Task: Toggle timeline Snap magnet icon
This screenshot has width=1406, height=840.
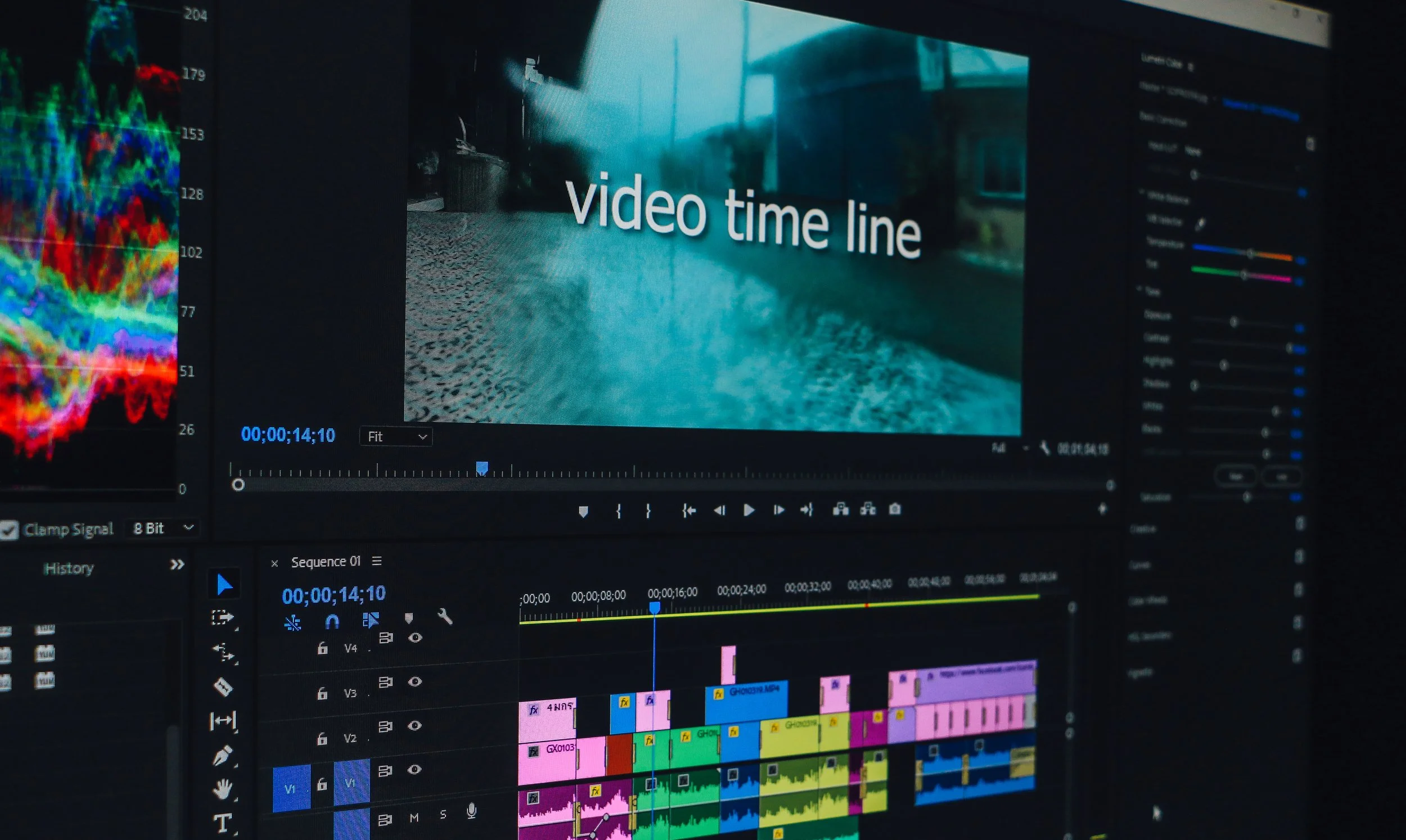Action: point(332,621)
